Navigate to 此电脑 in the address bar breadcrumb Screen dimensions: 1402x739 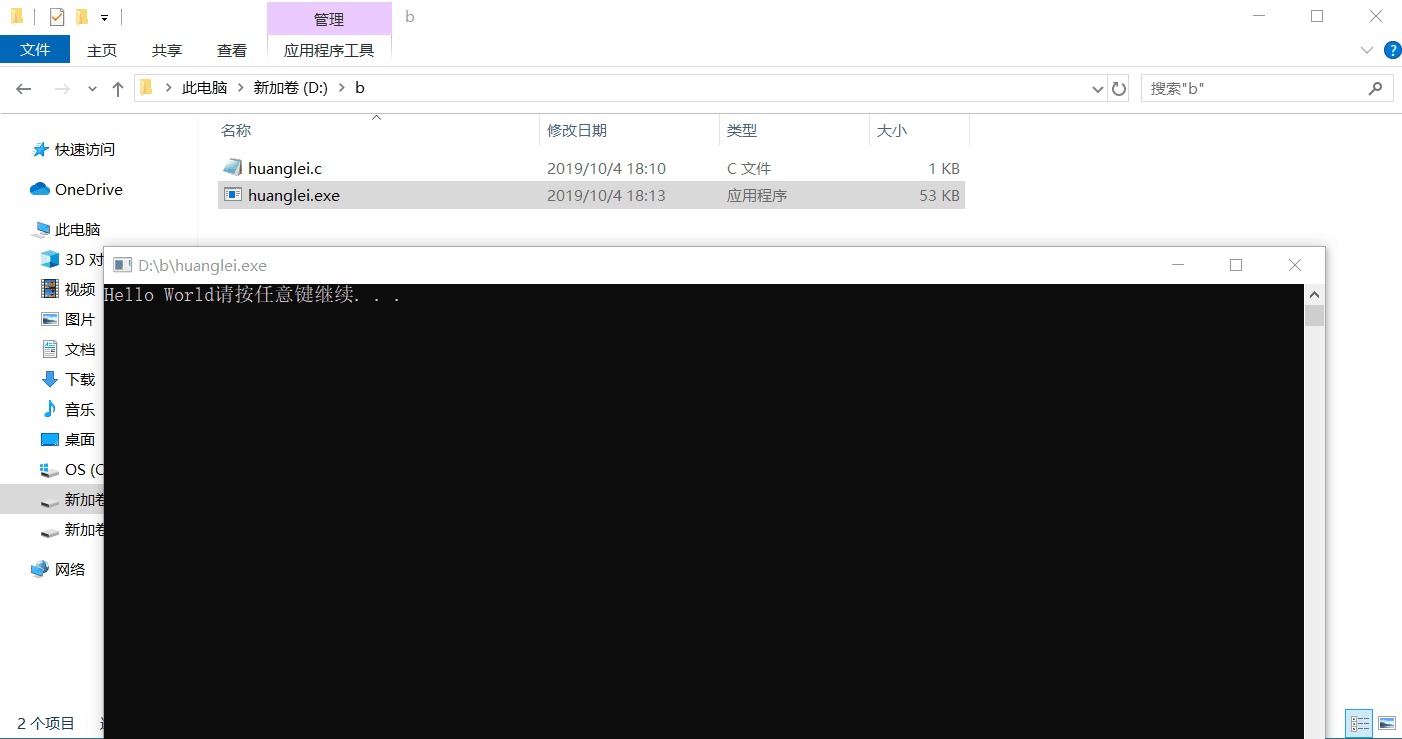pos(205,88)
